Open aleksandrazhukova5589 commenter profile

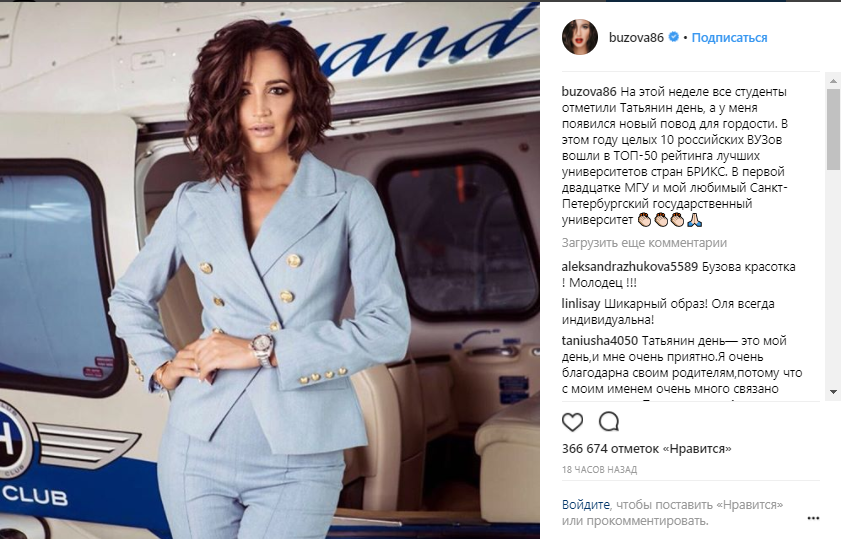tap(630, 267)
